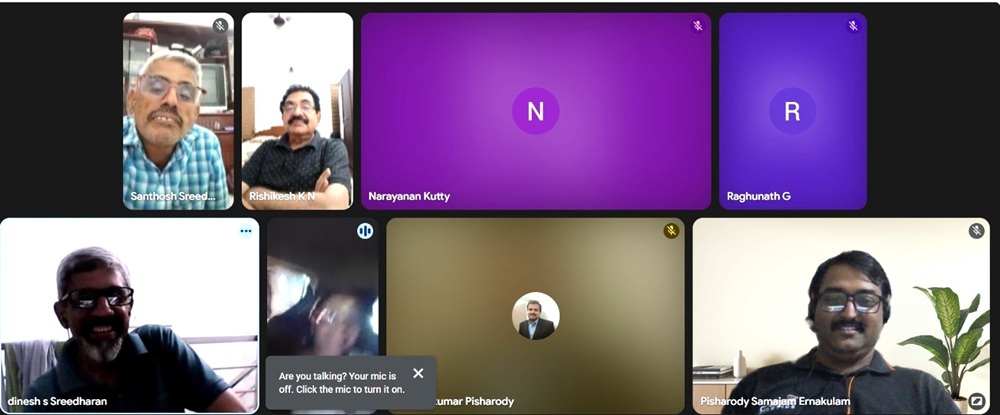1000x415 pixels.
Task: Click the name label Pisharody Samajam Ernakulam
Action: click(775, 402)
